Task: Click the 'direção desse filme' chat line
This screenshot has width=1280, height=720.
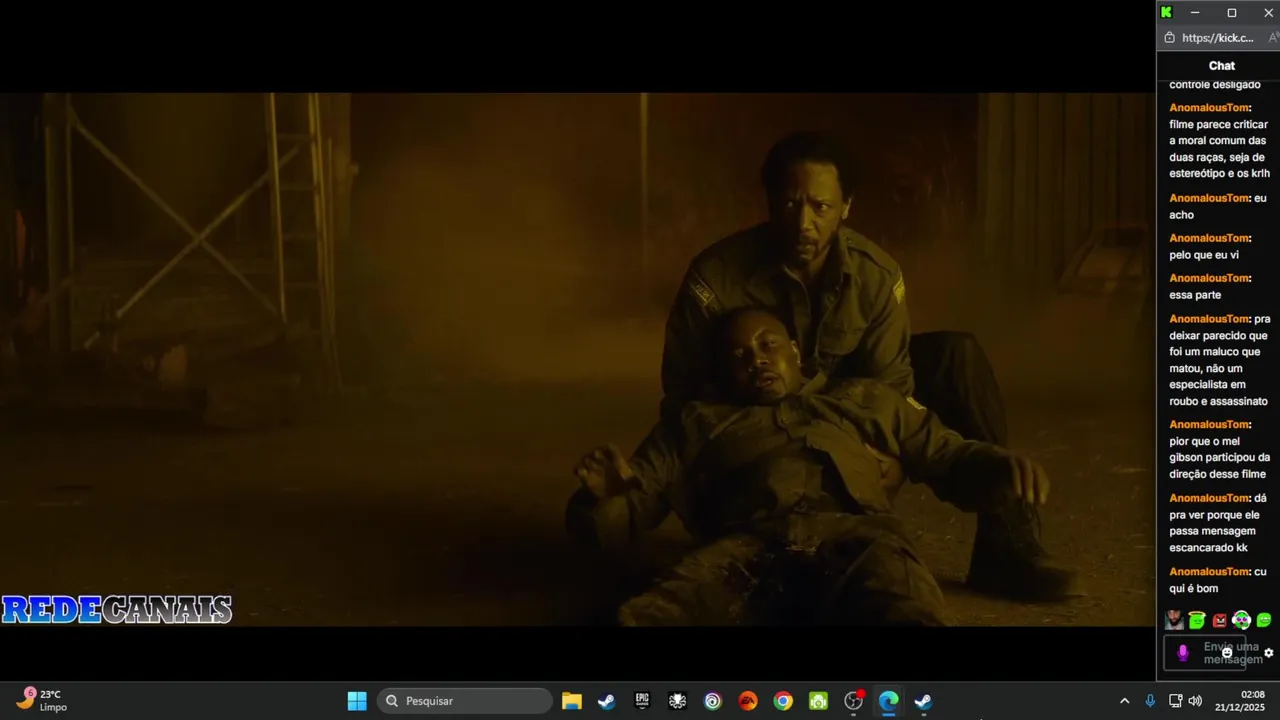Action: click(x=1217, y=474)
